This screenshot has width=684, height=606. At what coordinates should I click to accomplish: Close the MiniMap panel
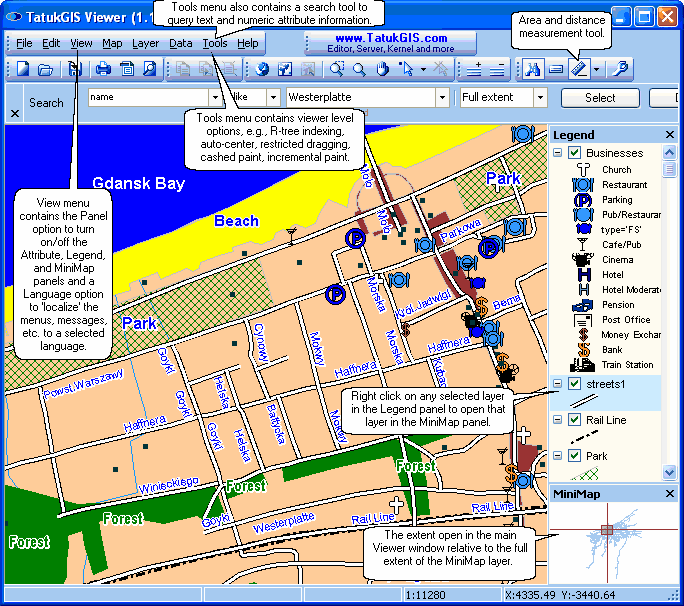click(670, 493)
